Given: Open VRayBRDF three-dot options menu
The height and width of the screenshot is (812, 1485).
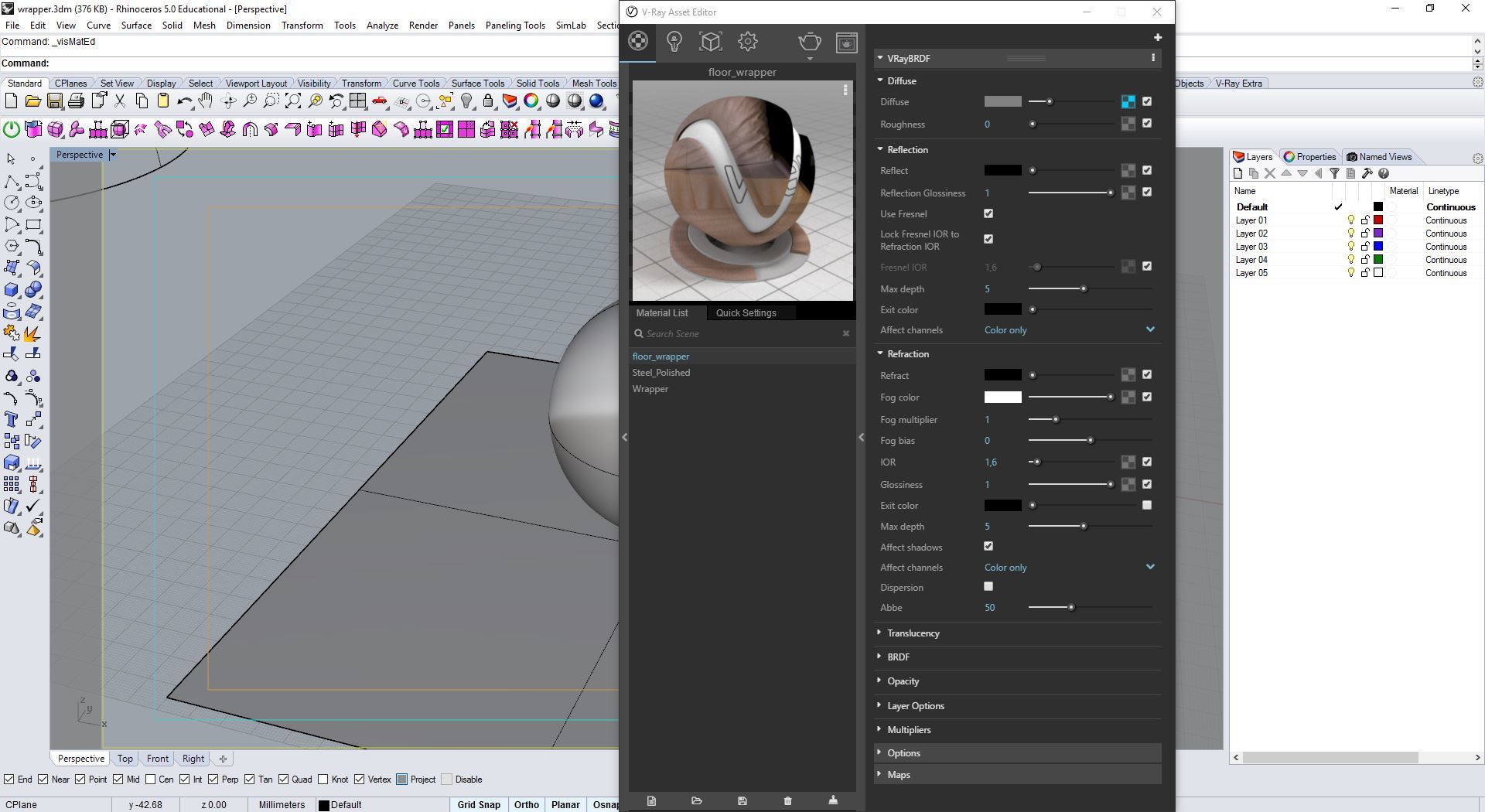Looking at the screenshot, I should tap(1153, 58).
